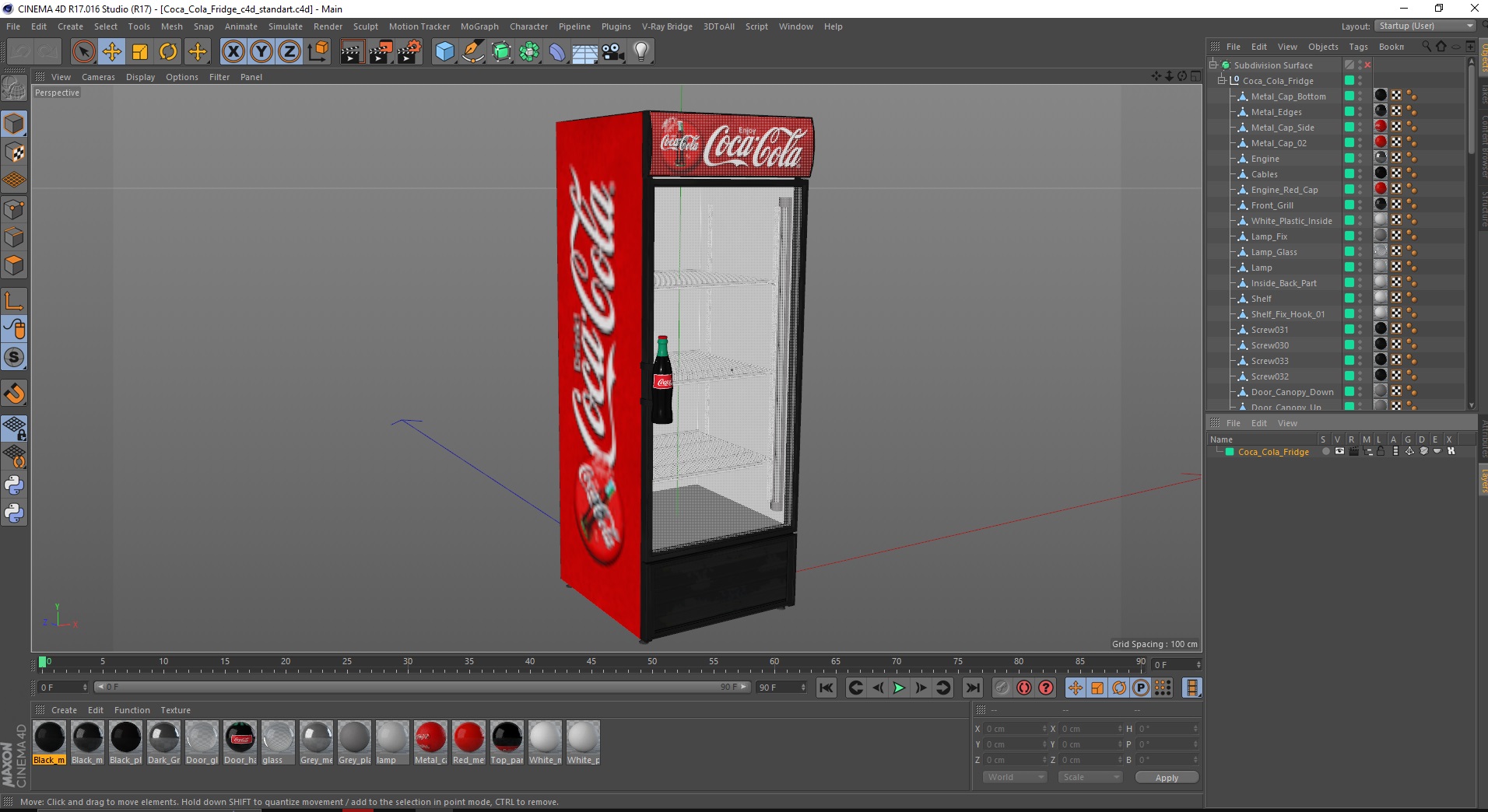The width and height of the screenshot is (1488, 812).
Task: Select the Live Selection tool
Action: click(83, 52)
